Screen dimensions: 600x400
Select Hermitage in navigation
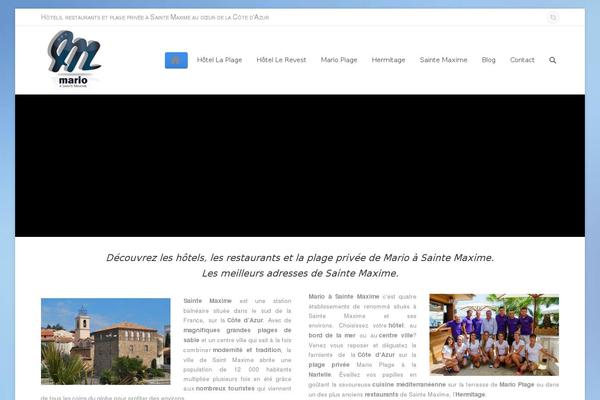(388, 60)
